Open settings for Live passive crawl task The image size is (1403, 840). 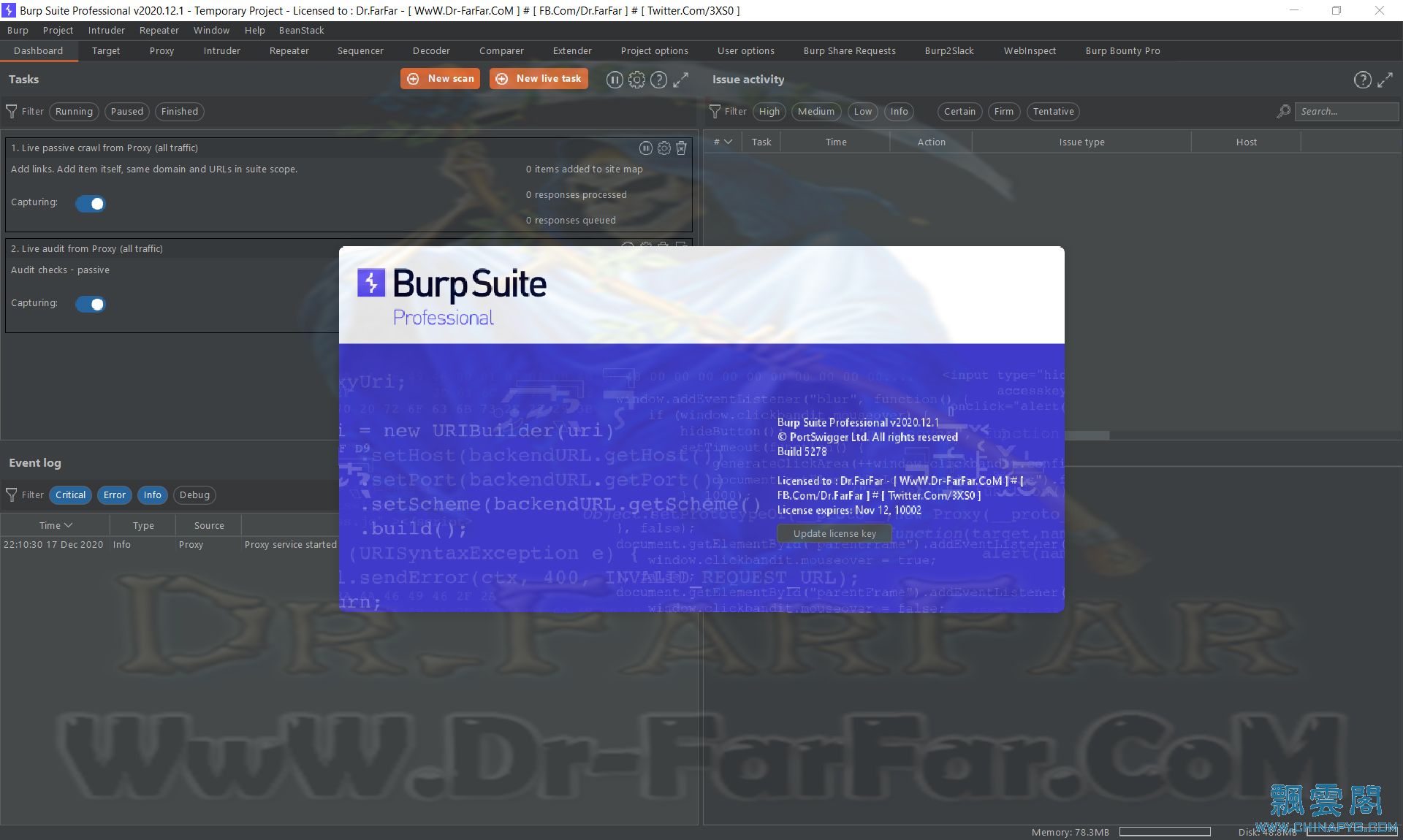pos(664,148)
